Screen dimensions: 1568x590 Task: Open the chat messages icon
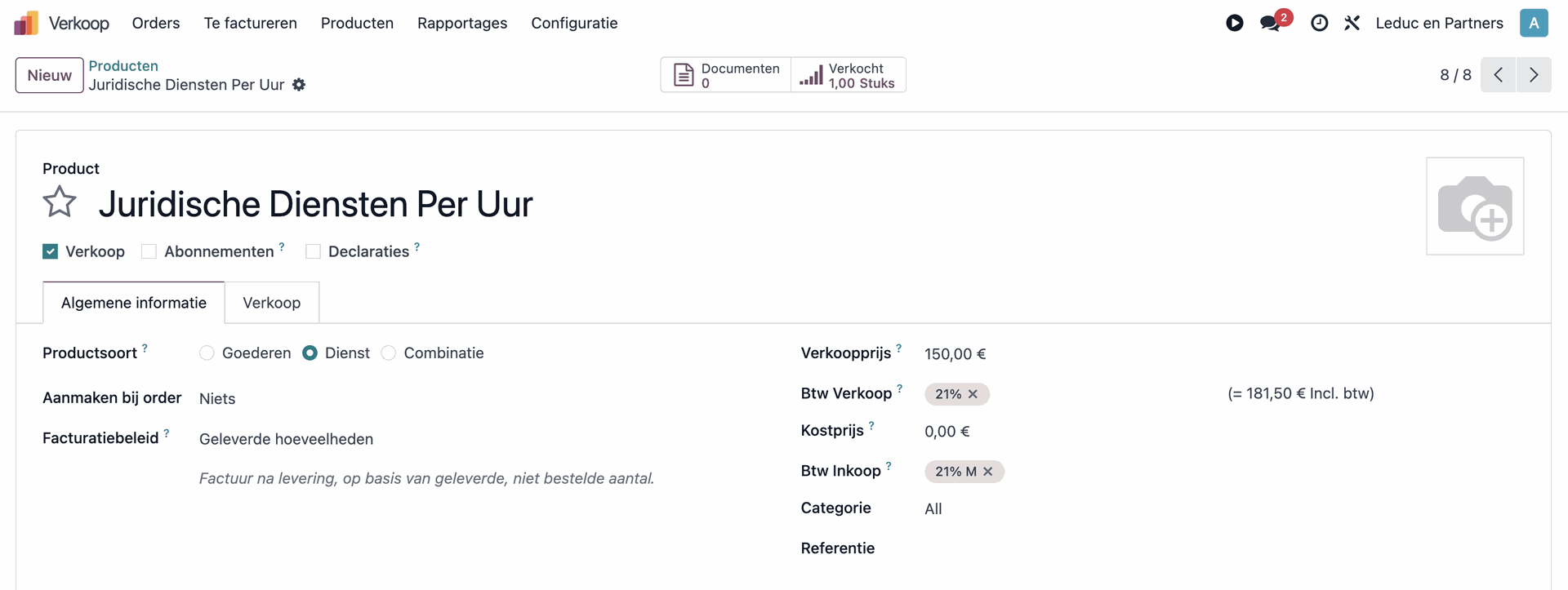(1270, 23)
